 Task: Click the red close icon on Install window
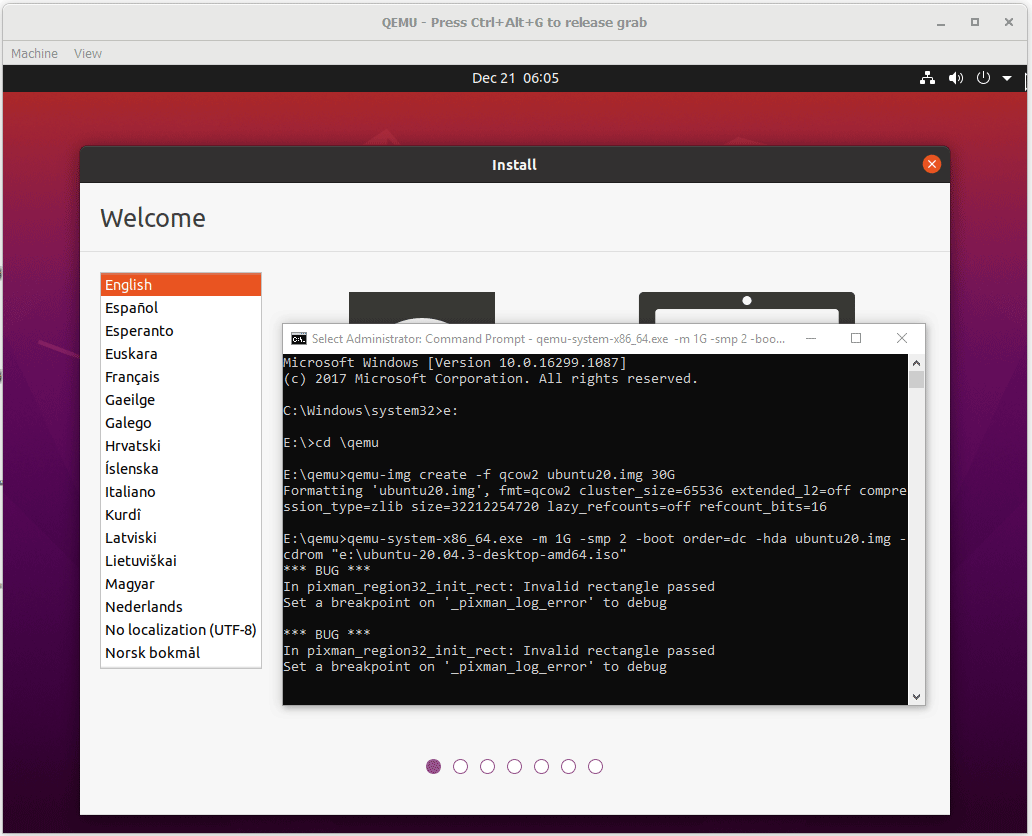point(931,164)
